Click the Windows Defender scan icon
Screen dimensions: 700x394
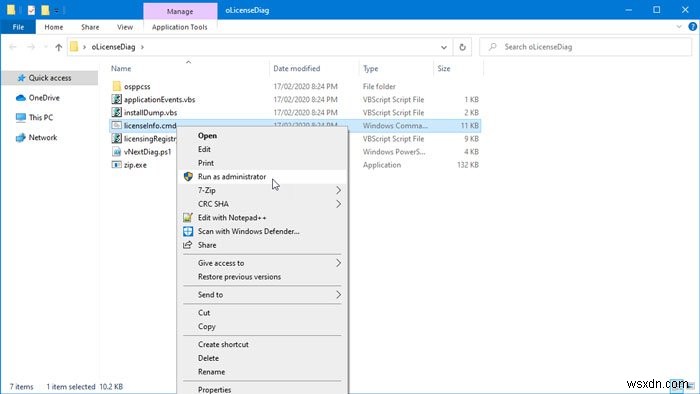(188, 231)
